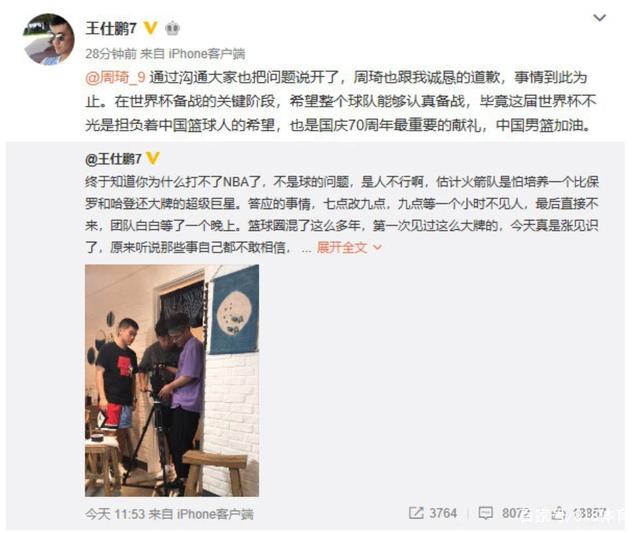Click the verified badge in the quoted post
Screen dimensions: 640x533
pyautogui.click(x=153, y=158)
